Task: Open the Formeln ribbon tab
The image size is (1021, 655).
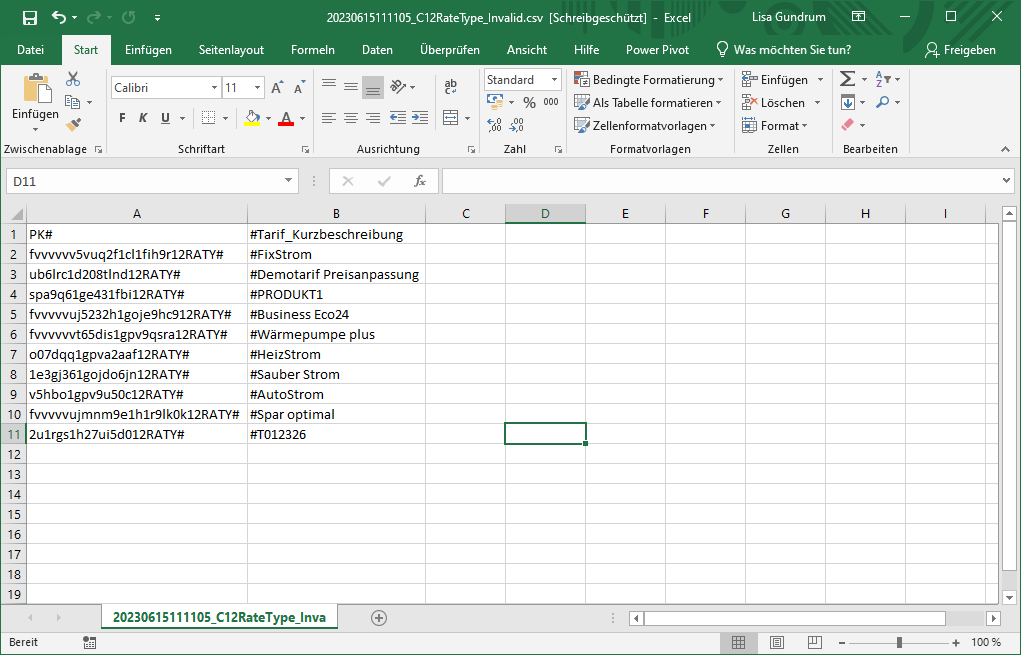Action: [312, 50]
